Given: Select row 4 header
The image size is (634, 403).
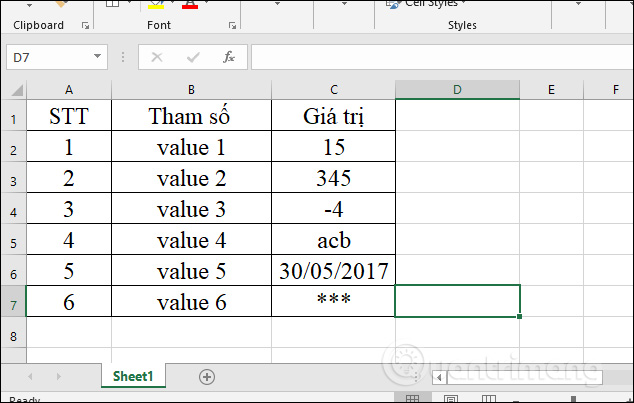Looking at the screenshot, I should [13, 209].
